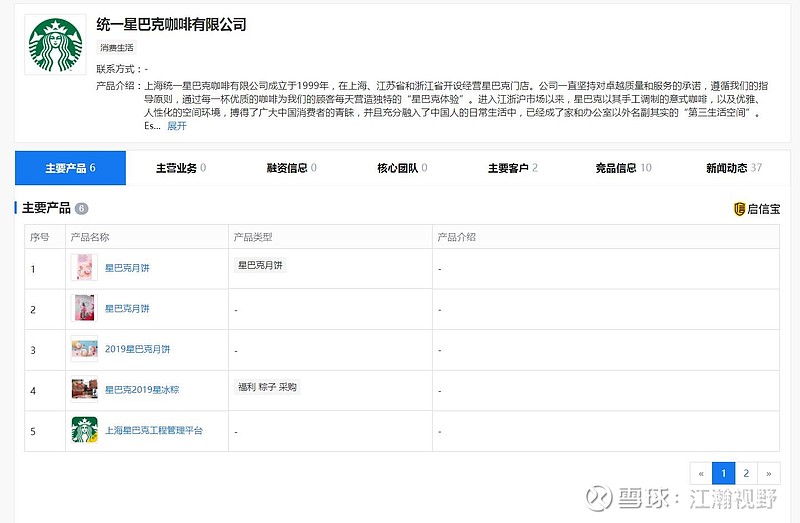The height and width of the screenshot is (523, 800).
Task: Open the 星巴克2019星冰粽 link
Action: point(142,390)
